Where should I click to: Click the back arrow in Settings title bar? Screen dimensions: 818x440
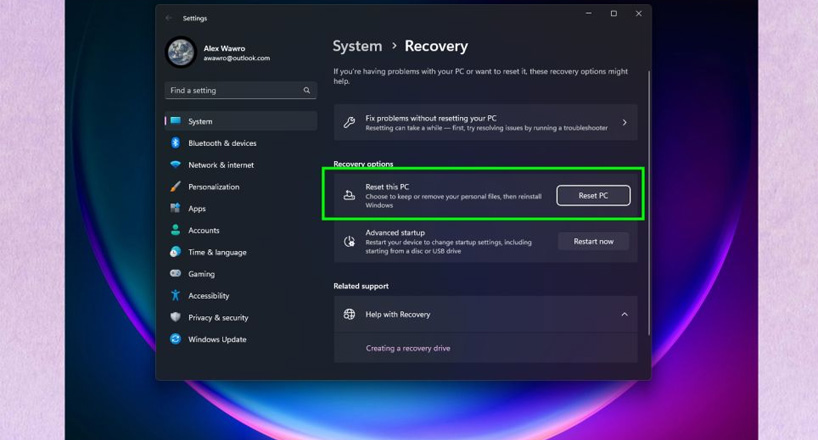click(x=169, y=18)
